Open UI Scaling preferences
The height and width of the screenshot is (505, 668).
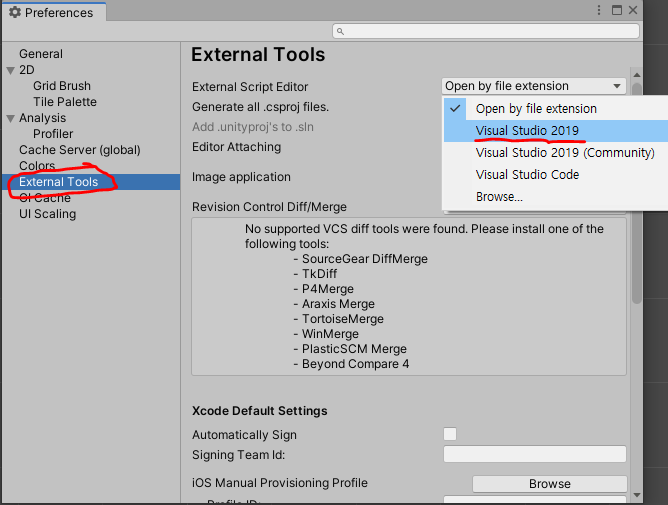click(x=48, y=214)
